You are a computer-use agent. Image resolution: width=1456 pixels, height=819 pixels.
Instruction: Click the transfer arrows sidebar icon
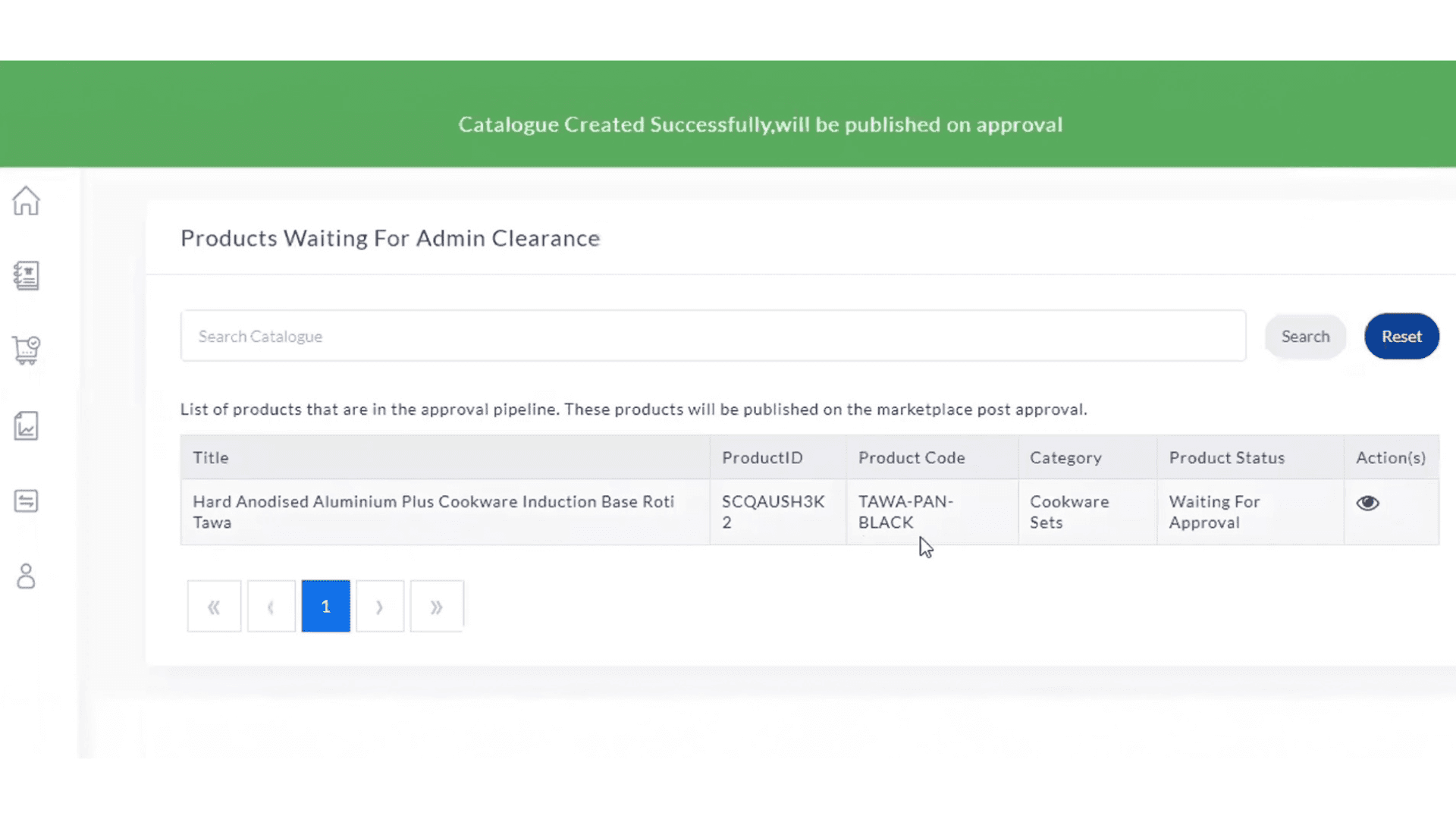click(26, 501)
